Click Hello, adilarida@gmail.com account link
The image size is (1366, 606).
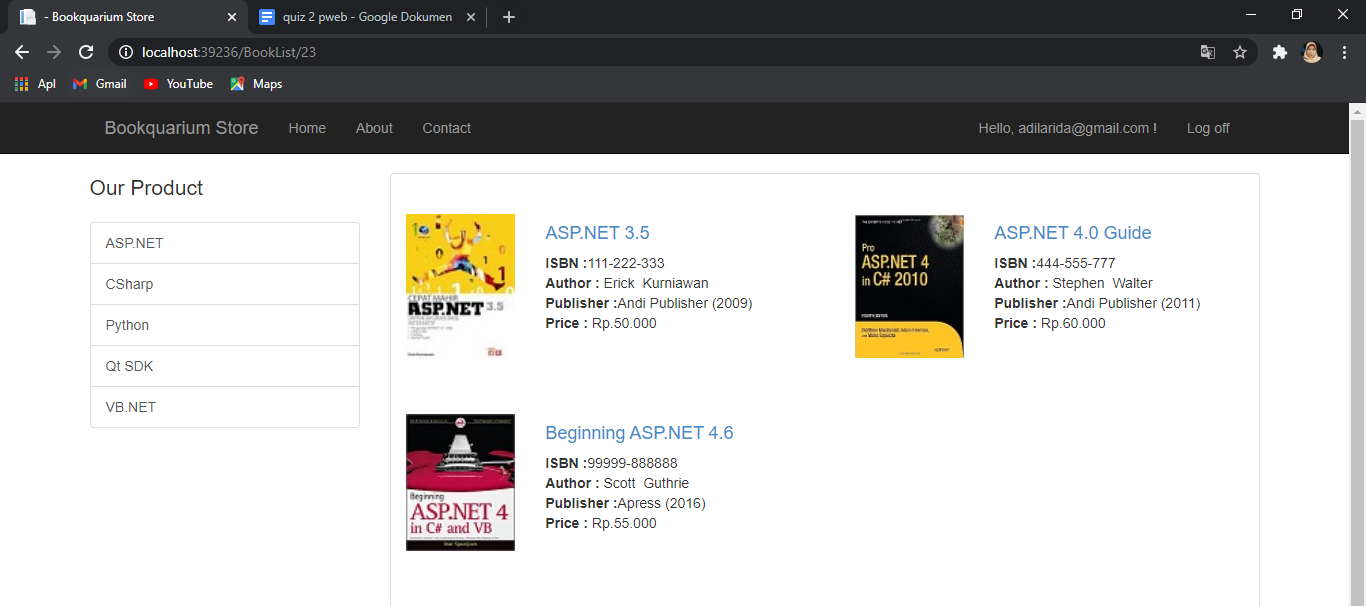point(1067,128)
